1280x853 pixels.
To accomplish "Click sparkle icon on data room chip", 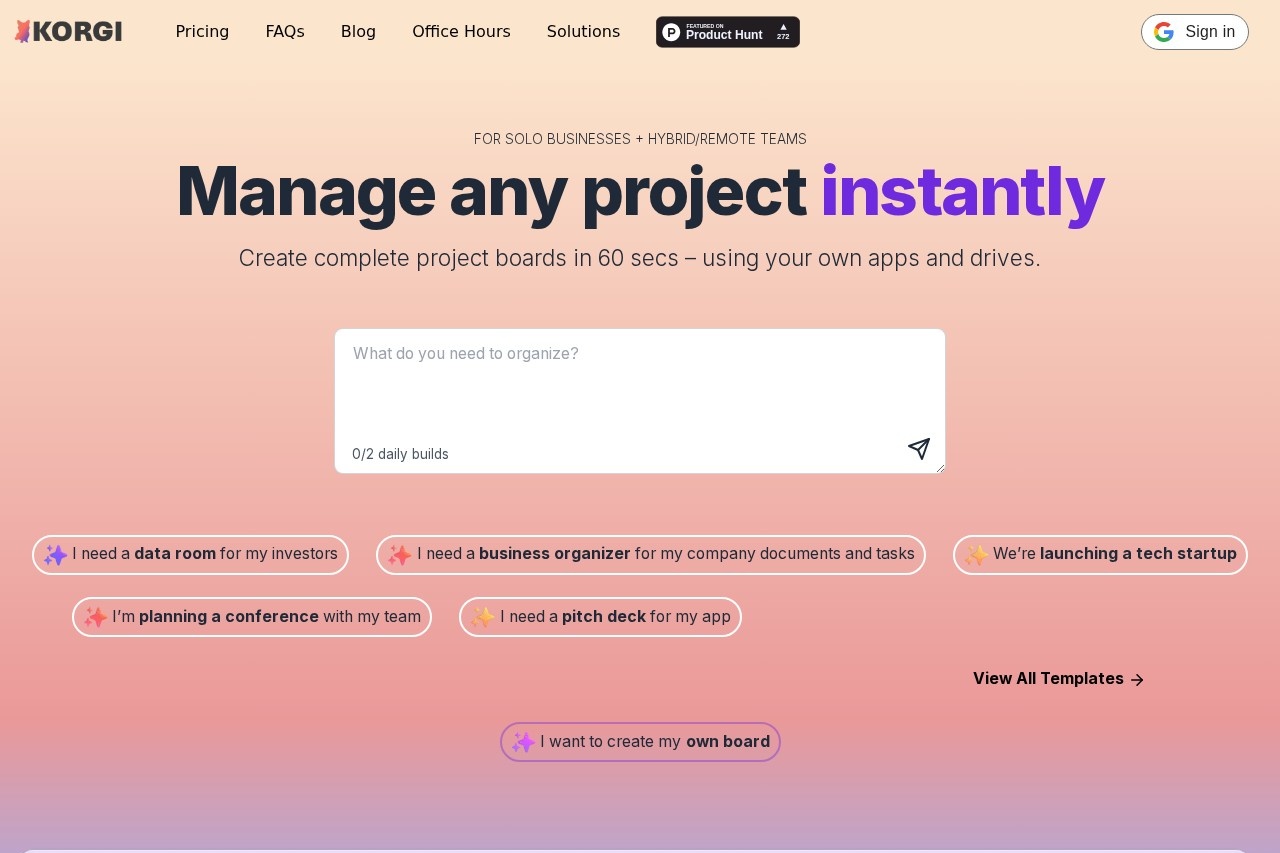I will (x=55, y=555).
